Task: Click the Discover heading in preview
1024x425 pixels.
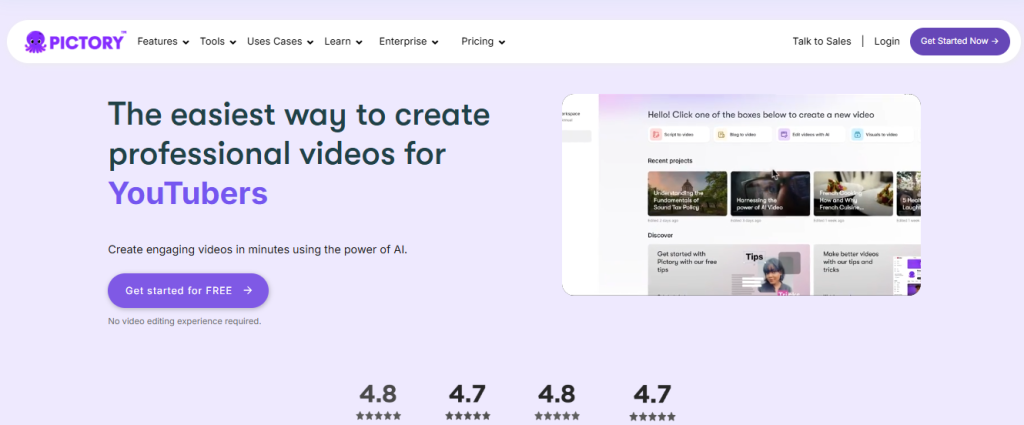Action: [x=660, y=235]
